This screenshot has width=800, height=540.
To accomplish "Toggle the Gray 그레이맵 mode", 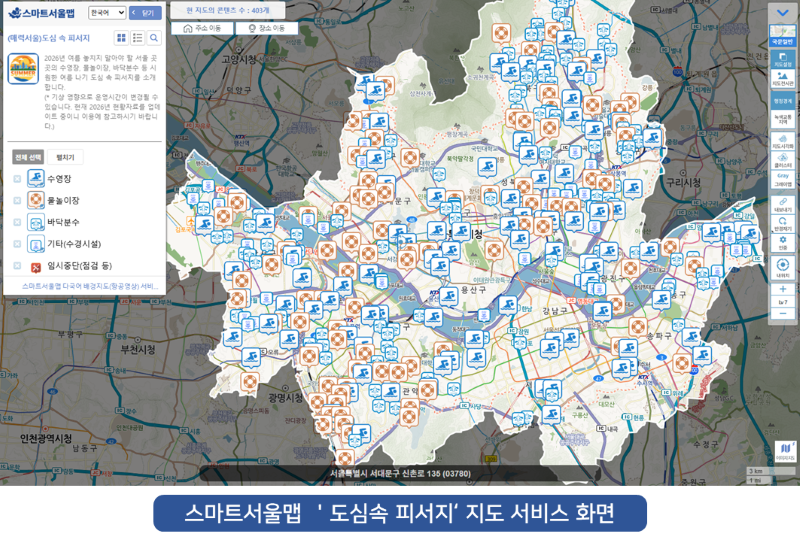I will [782, 179].
